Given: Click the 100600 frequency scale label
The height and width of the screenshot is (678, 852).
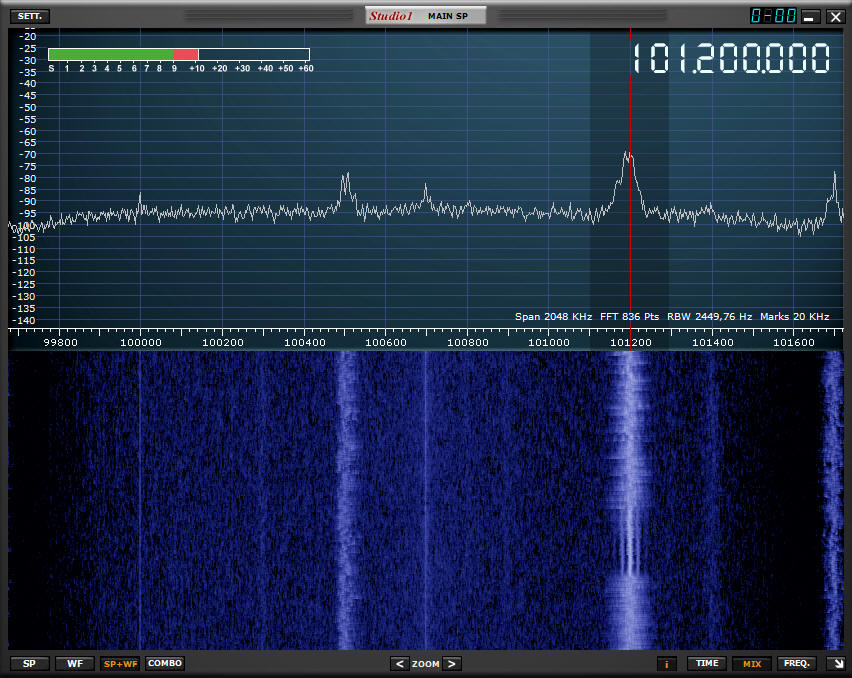Looking at the screenshot, I should (386, 343).
